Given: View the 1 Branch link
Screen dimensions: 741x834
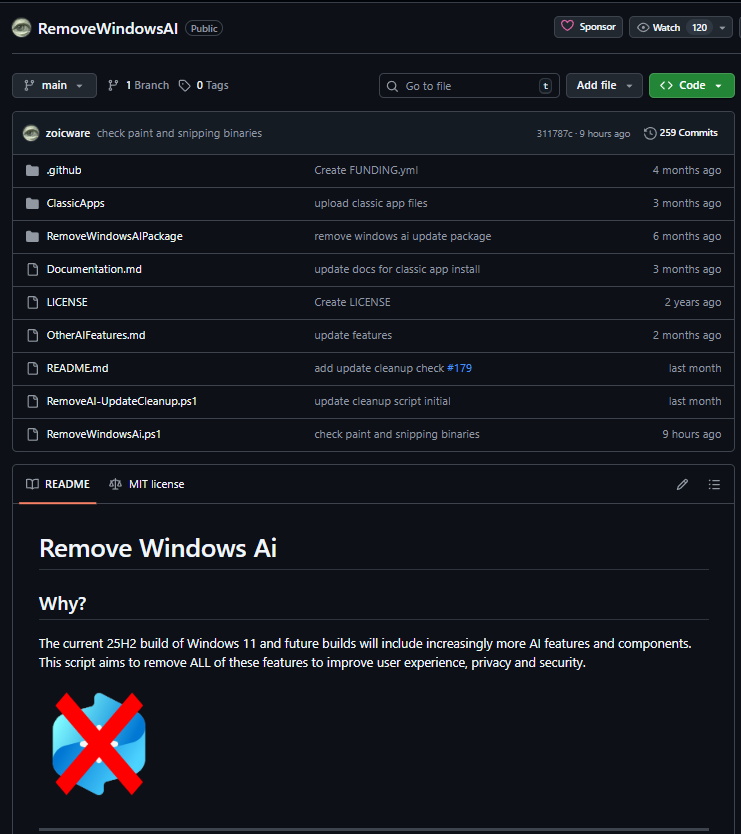Looking at the screenshot, I should [x=138, y=86].
